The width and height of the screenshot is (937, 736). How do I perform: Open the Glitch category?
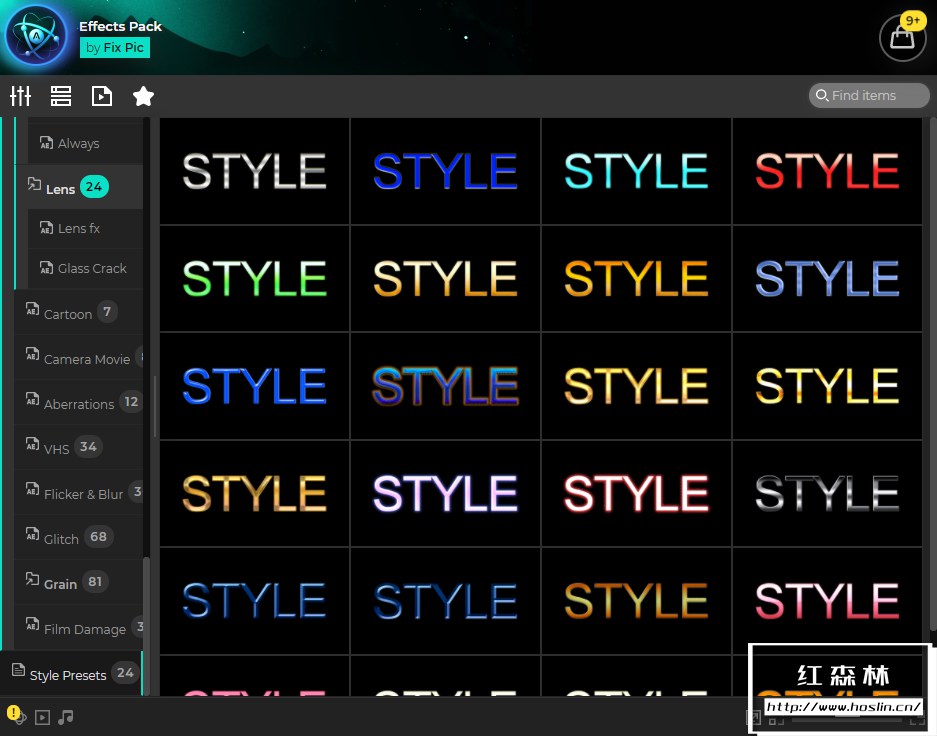pyautogui.click(x=79, y=537)
